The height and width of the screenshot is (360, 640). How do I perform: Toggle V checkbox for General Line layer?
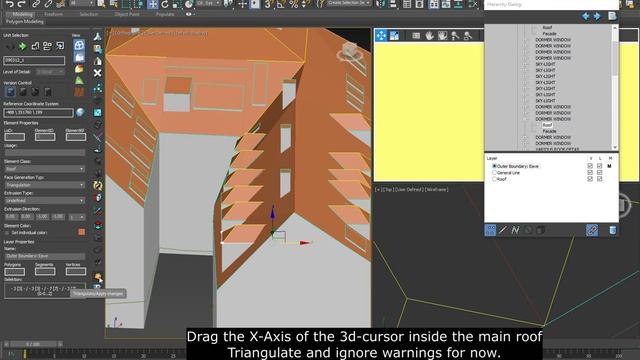[x=590, y=173]
